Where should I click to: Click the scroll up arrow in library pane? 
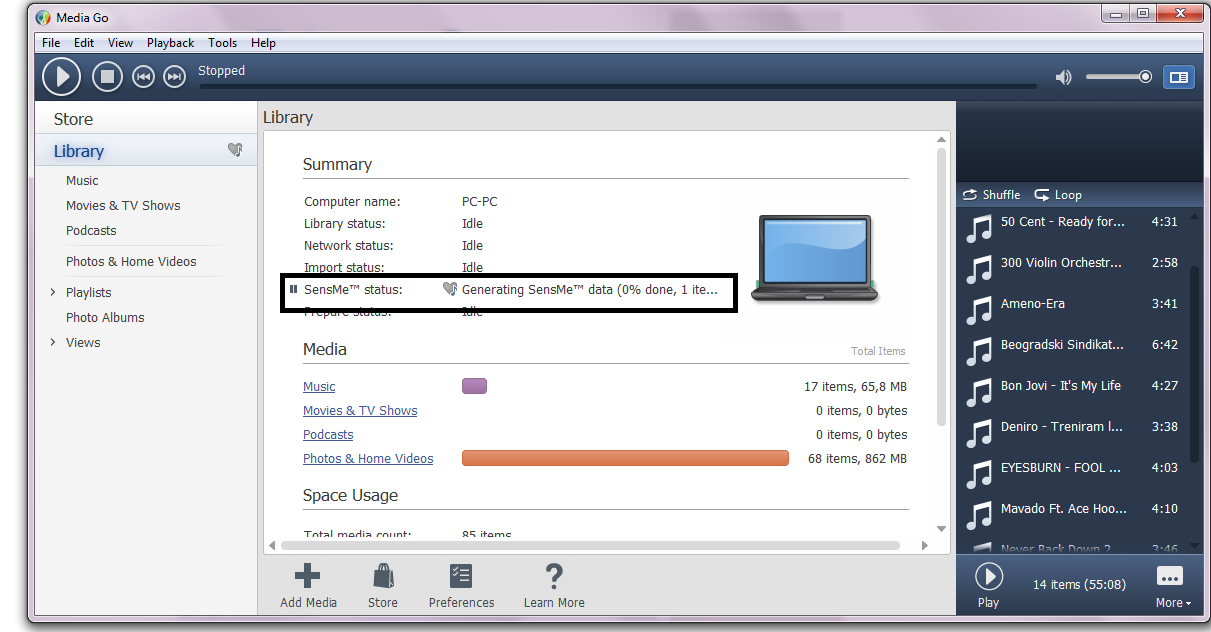pos(941,139)
